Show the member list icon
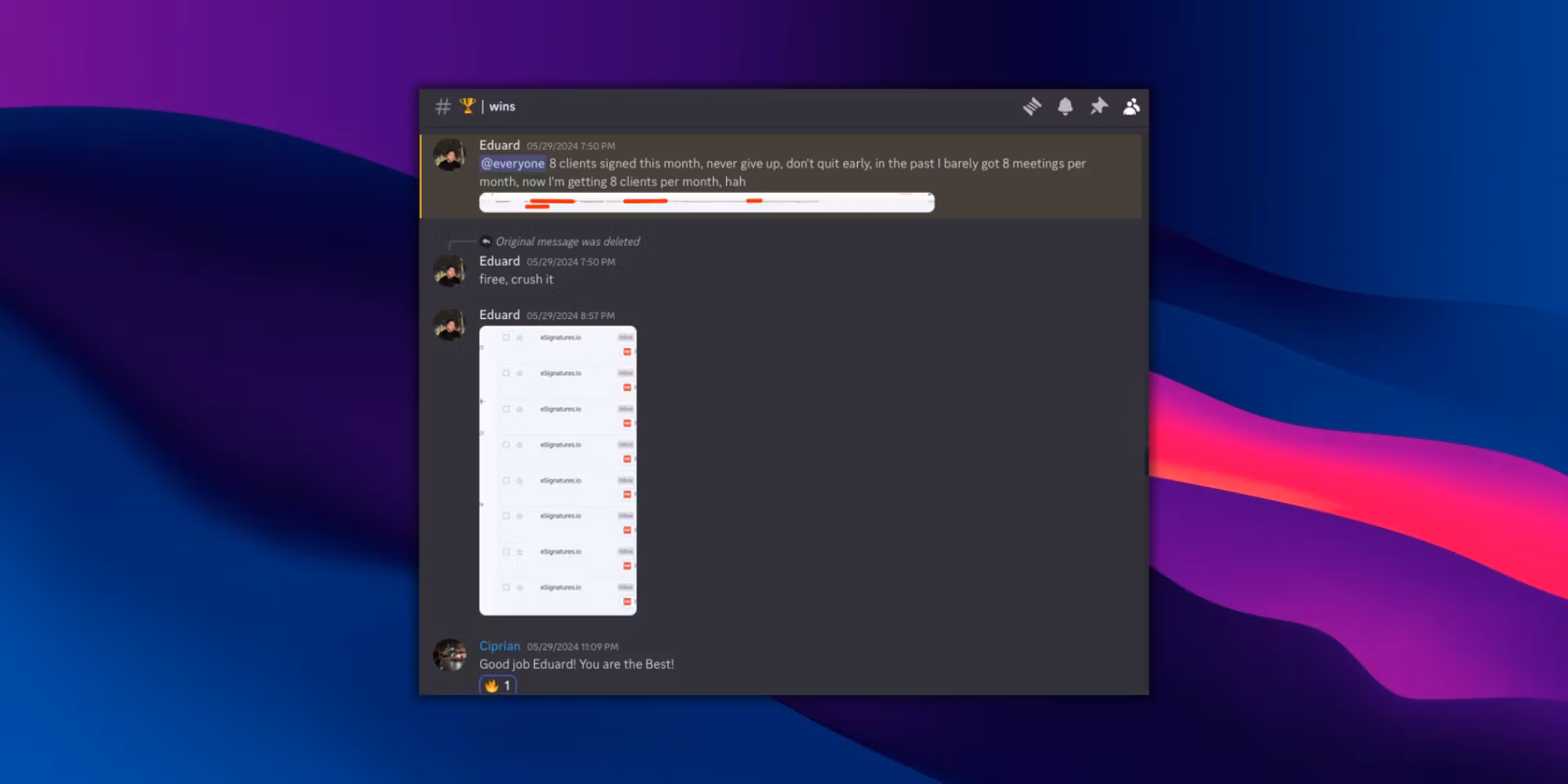 pos(1131,107)
